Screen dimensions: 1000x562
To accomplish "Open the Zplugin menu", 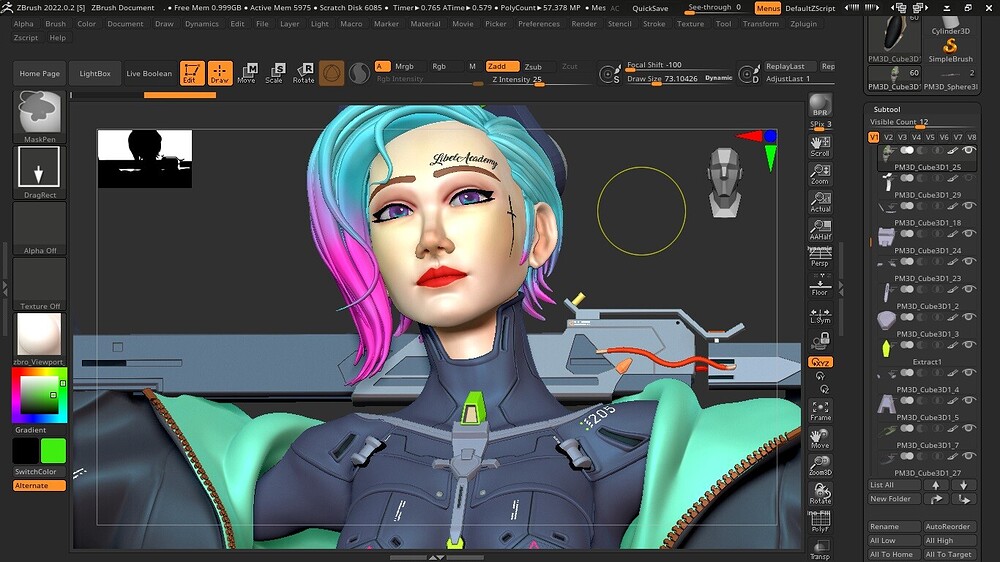I will click(804, 24).
